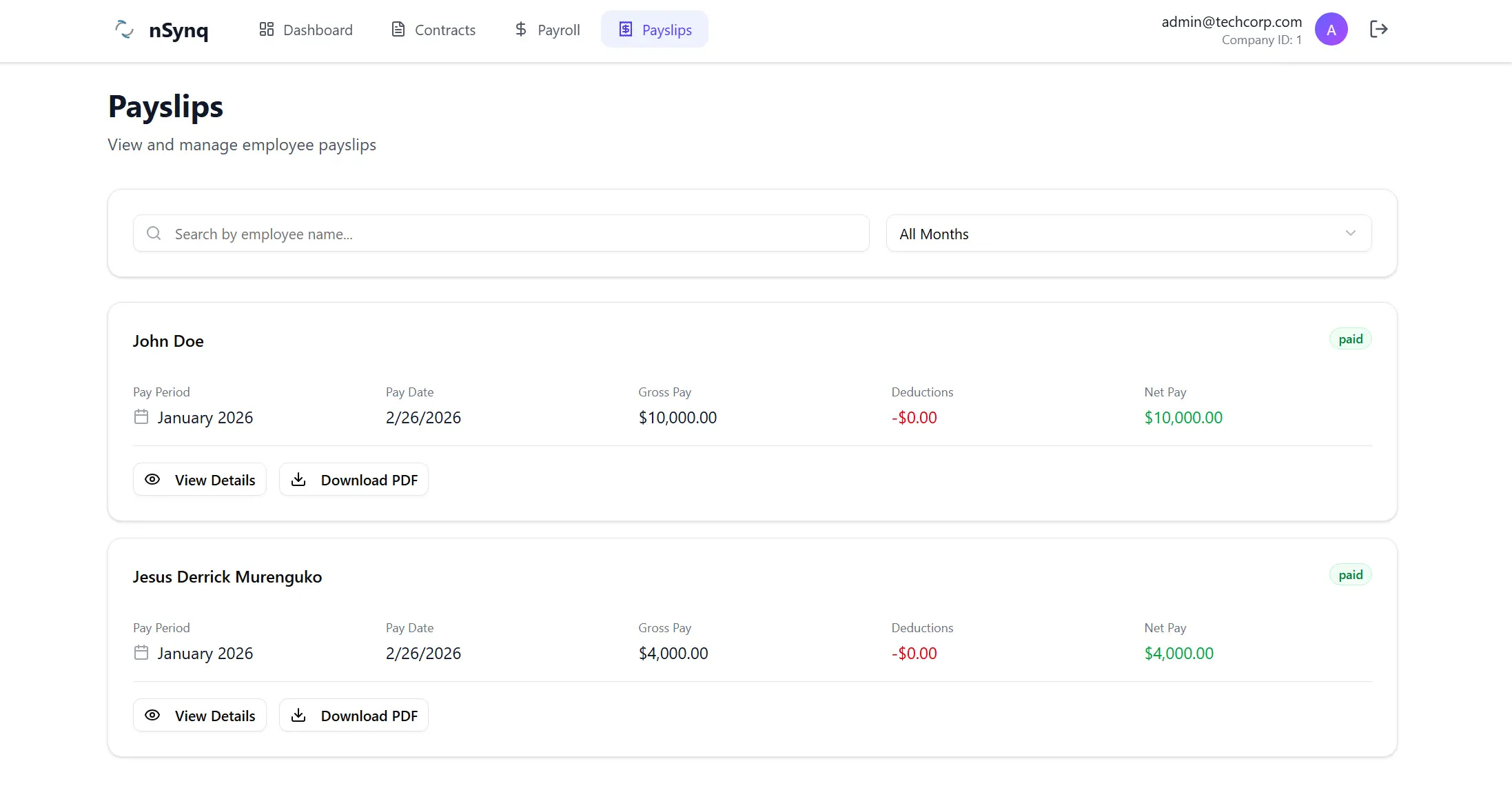Click the paid status badge on John Doe's payslip
This screenshot has height=788, width=1512.
[x=1350, y=339]
